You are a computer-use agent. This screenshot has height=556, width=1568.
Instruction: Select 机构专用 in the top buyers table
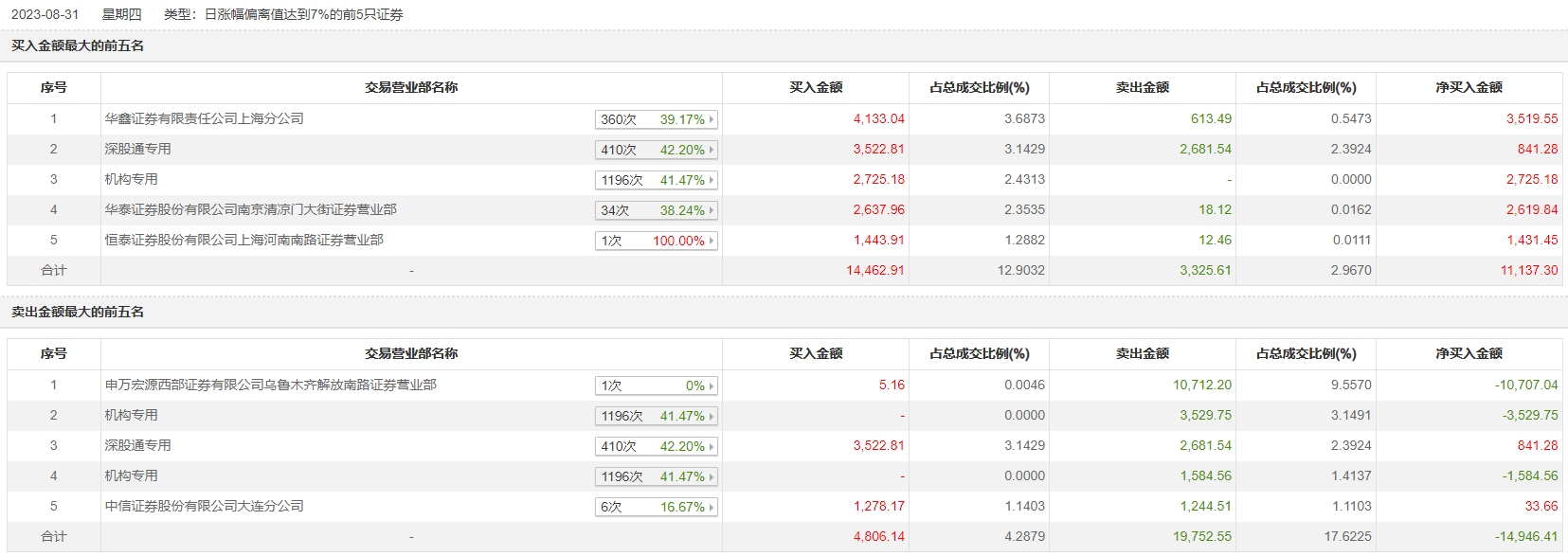[131, 179]
